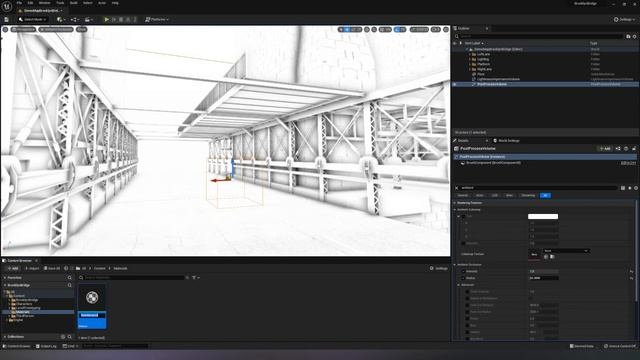Enable the Ambient Cubemap Tint override checkbox

[463, 216]
